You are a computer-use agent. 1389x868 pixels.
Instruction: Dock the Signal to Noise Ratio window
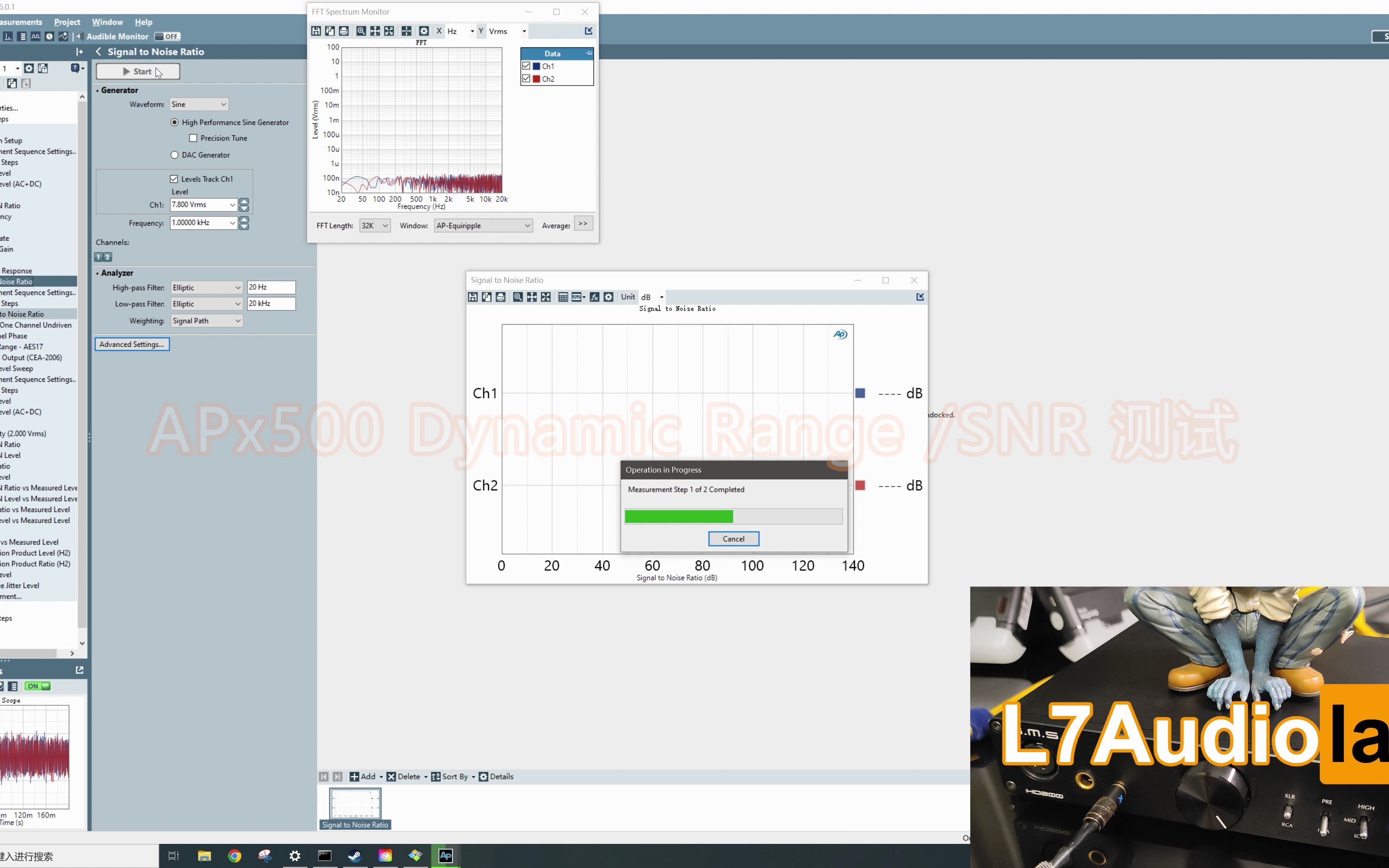coord(920,297)
